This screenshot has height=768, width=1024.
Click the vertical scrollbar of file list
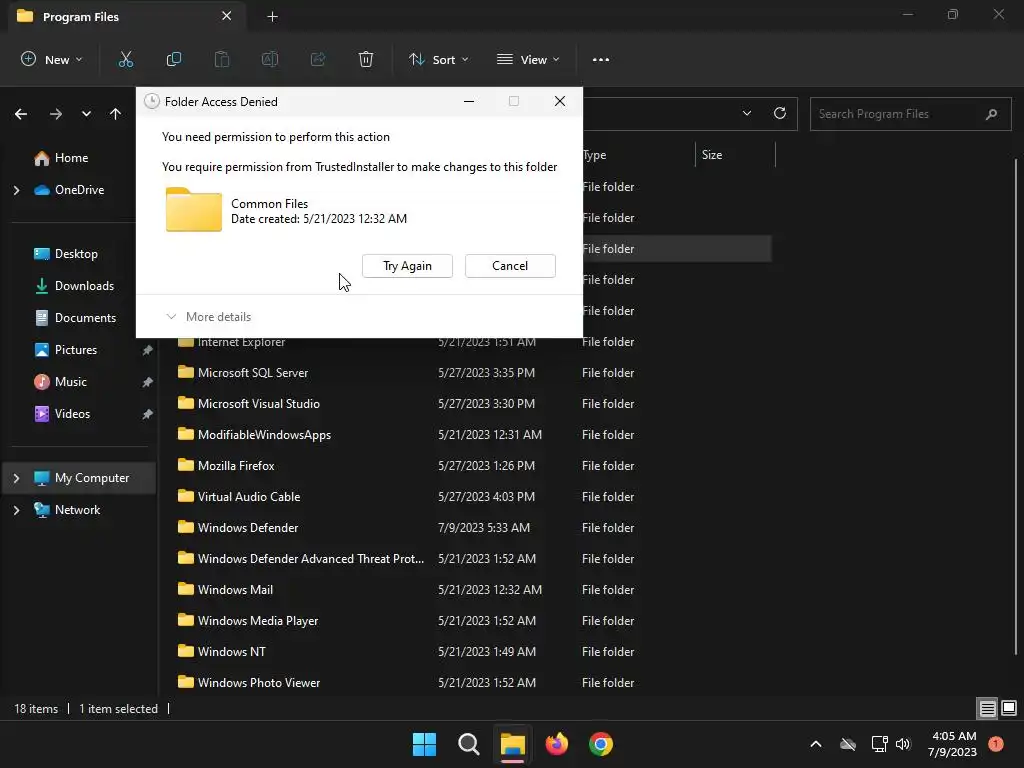coord(1016,405)
